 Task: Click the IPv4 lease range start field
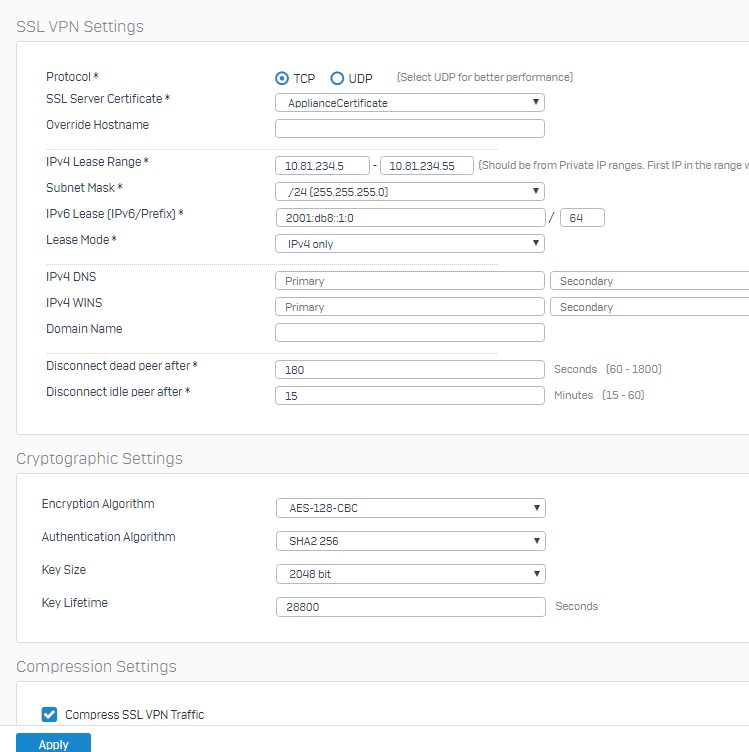point(322,166)
